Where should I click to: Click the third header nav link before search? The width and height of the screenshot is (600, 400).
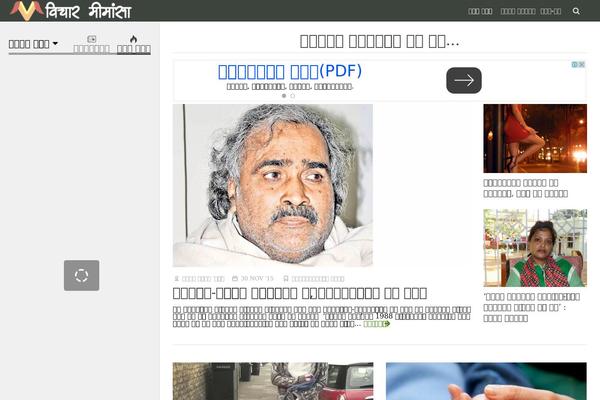(551, 11)
